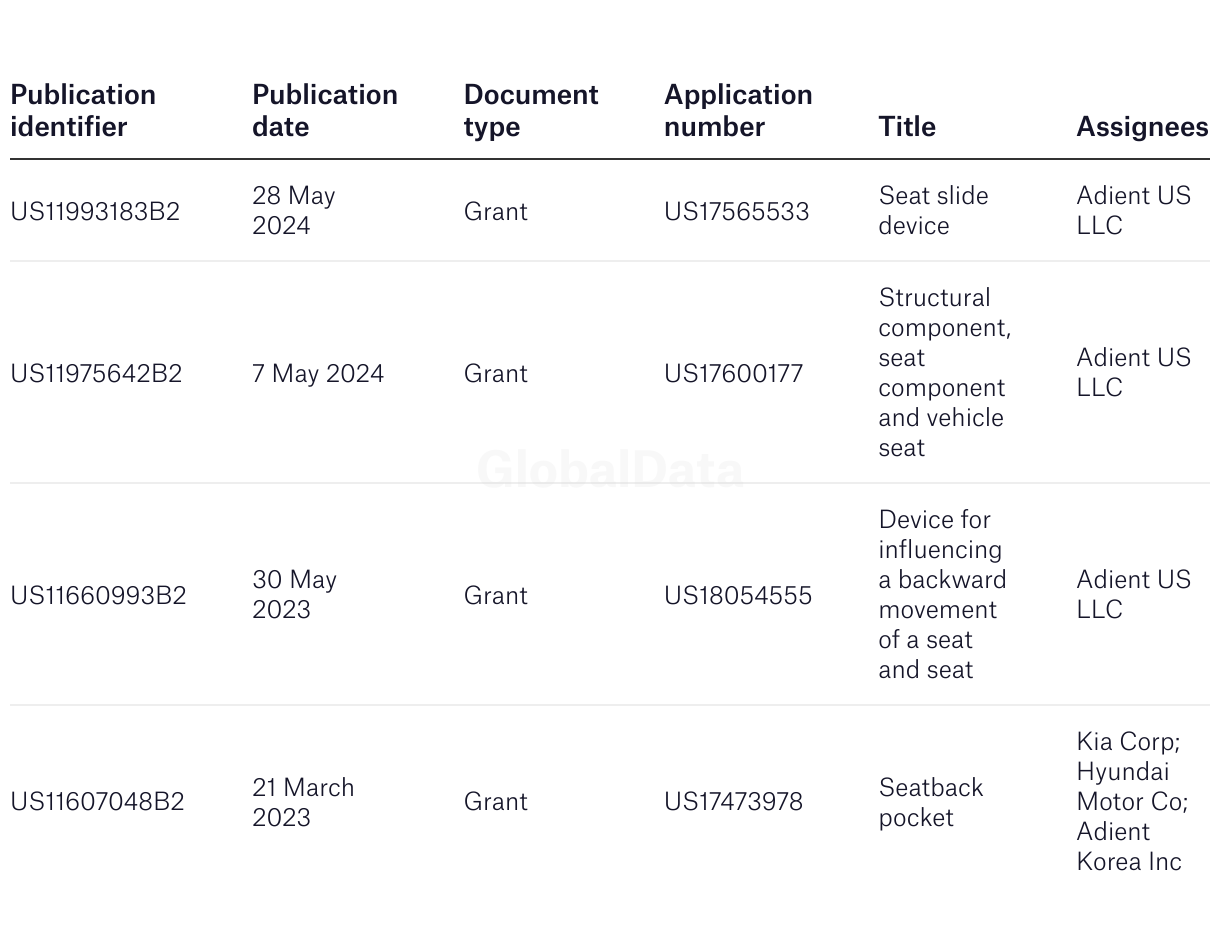Click the 21 March 2023 date cell
Image resolution: width=1220 pixels, height=938 pixels.
click(x=303, y=802)
